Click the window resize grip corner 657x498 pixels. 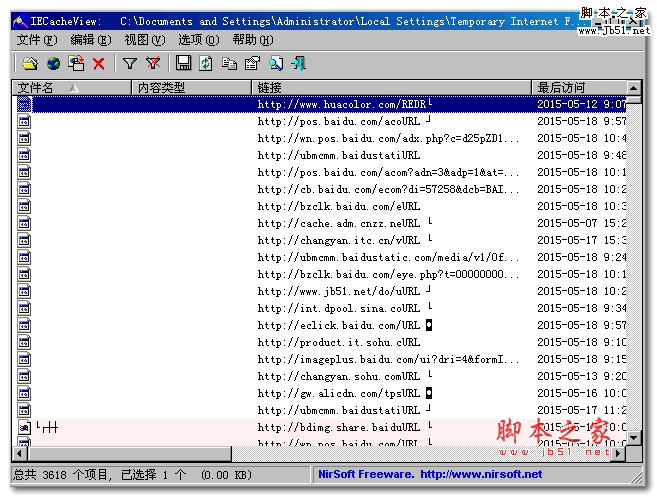click(x=636, y=477)
